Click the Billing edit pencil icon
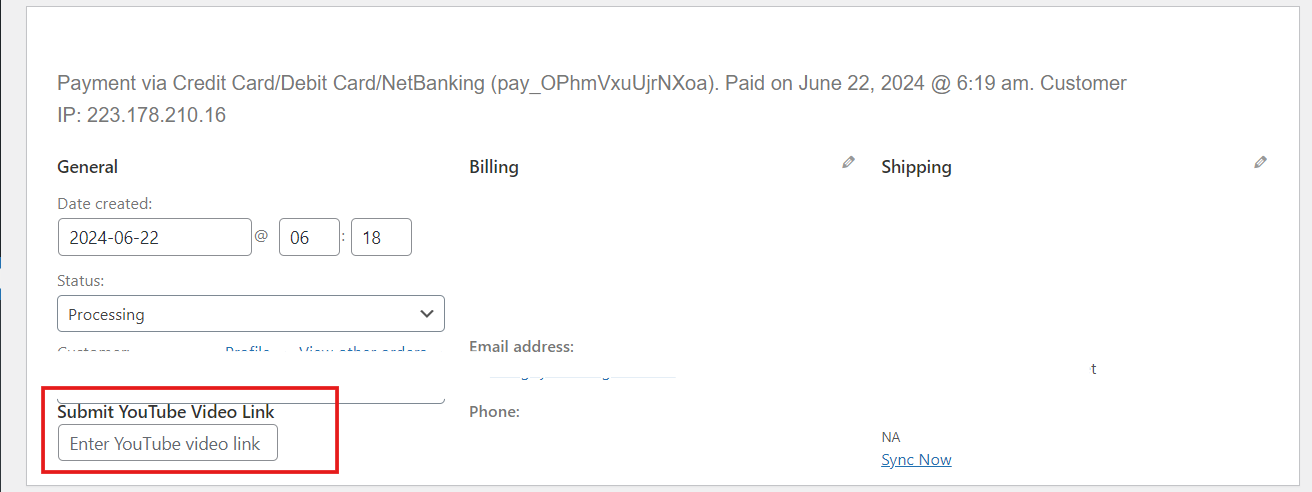Screen dimensions: 1312x492 tap(849, 162)
